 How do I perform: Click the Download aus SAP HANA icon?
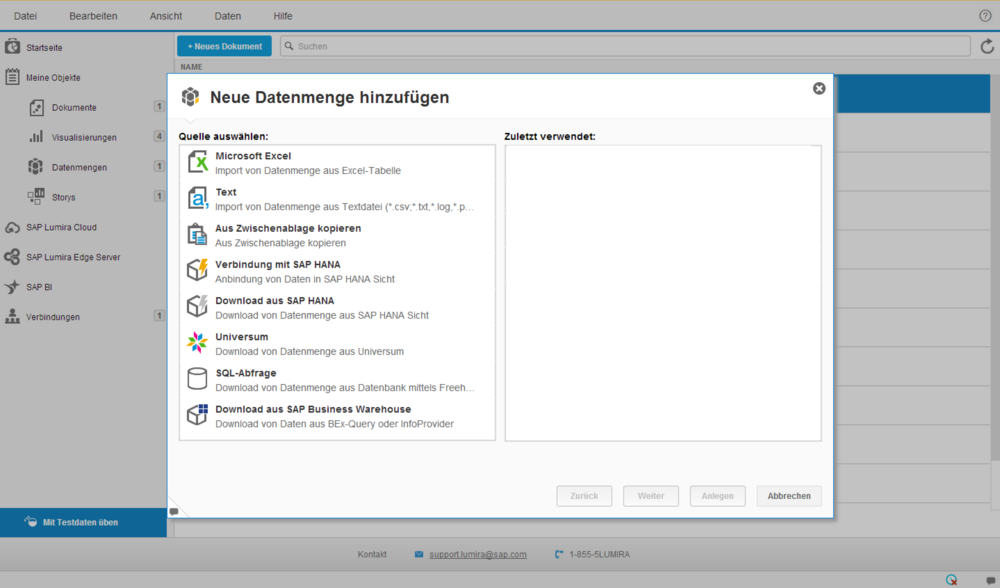pyautogui.click(x=197, y=307)
